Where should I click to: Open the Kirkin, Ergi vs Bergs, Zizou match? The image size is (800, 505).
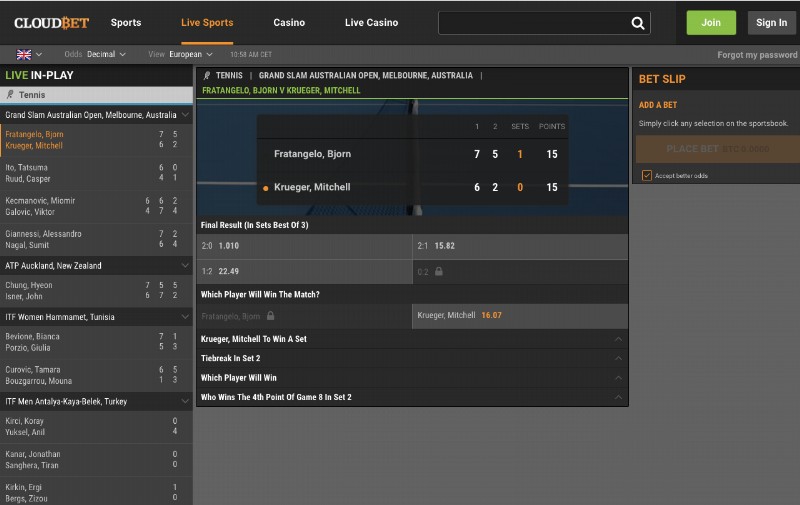[x=96, y=493]
